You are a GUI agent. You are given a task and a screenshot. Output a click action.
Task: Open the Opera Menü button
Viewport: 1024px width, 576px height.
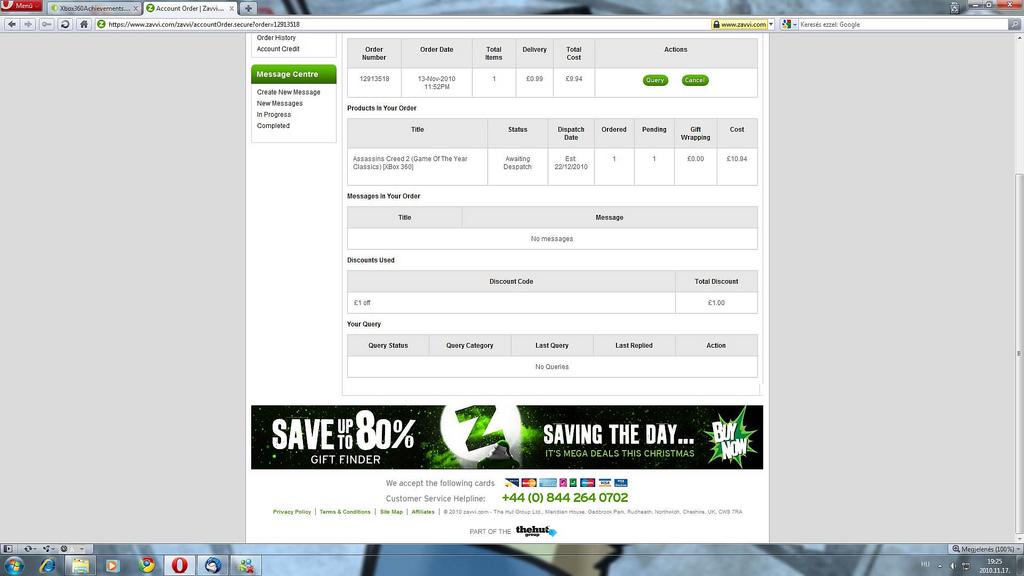(x=21, y=6)
